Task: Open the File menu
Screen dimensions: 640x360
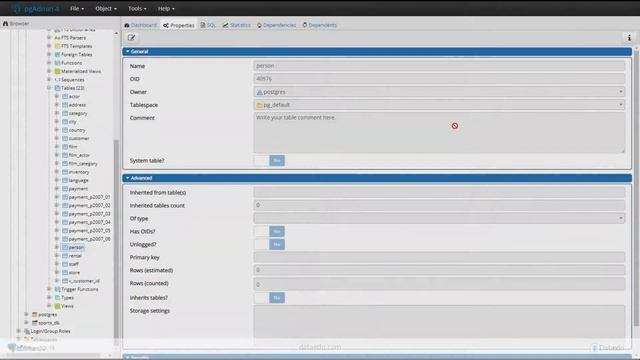Action: click(77, 8)
